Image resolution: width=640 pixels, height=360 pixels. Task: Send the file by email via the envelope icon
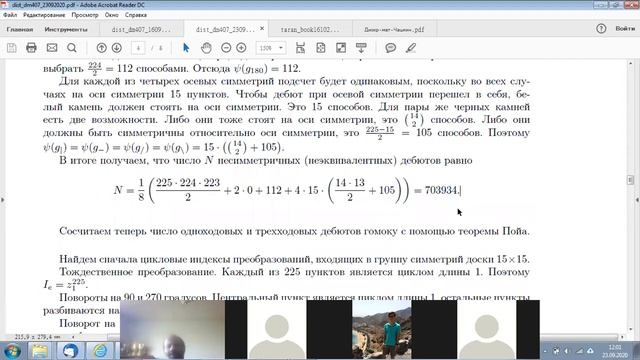point(52,48)
